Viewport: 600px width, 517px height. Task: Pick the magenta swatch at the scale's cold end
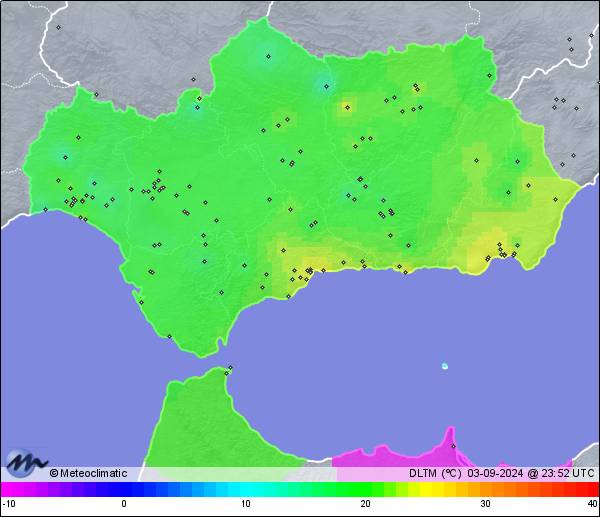pos(8,489)
